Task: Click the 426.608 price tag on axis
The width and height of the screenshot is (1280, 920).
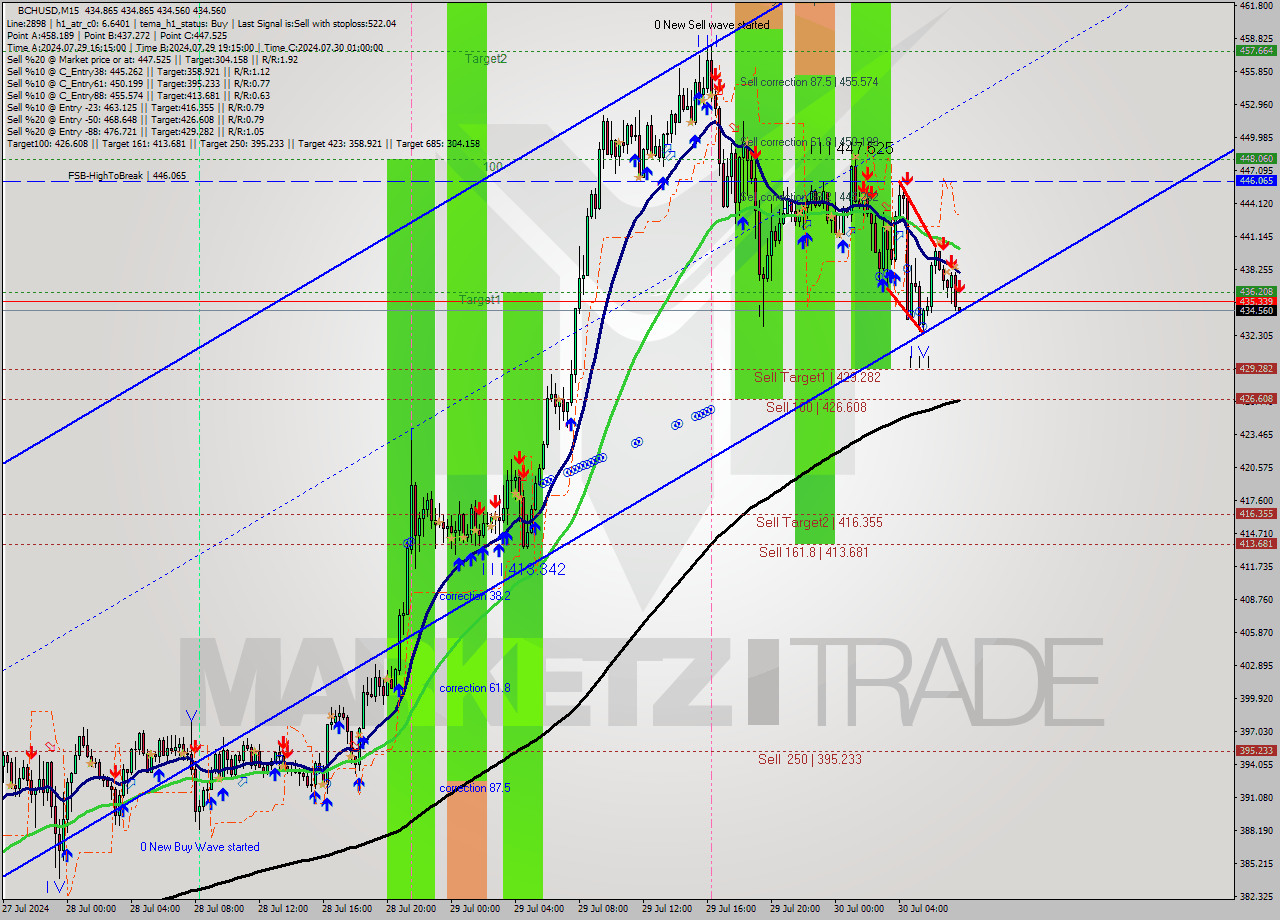Action: (1256, 399)
